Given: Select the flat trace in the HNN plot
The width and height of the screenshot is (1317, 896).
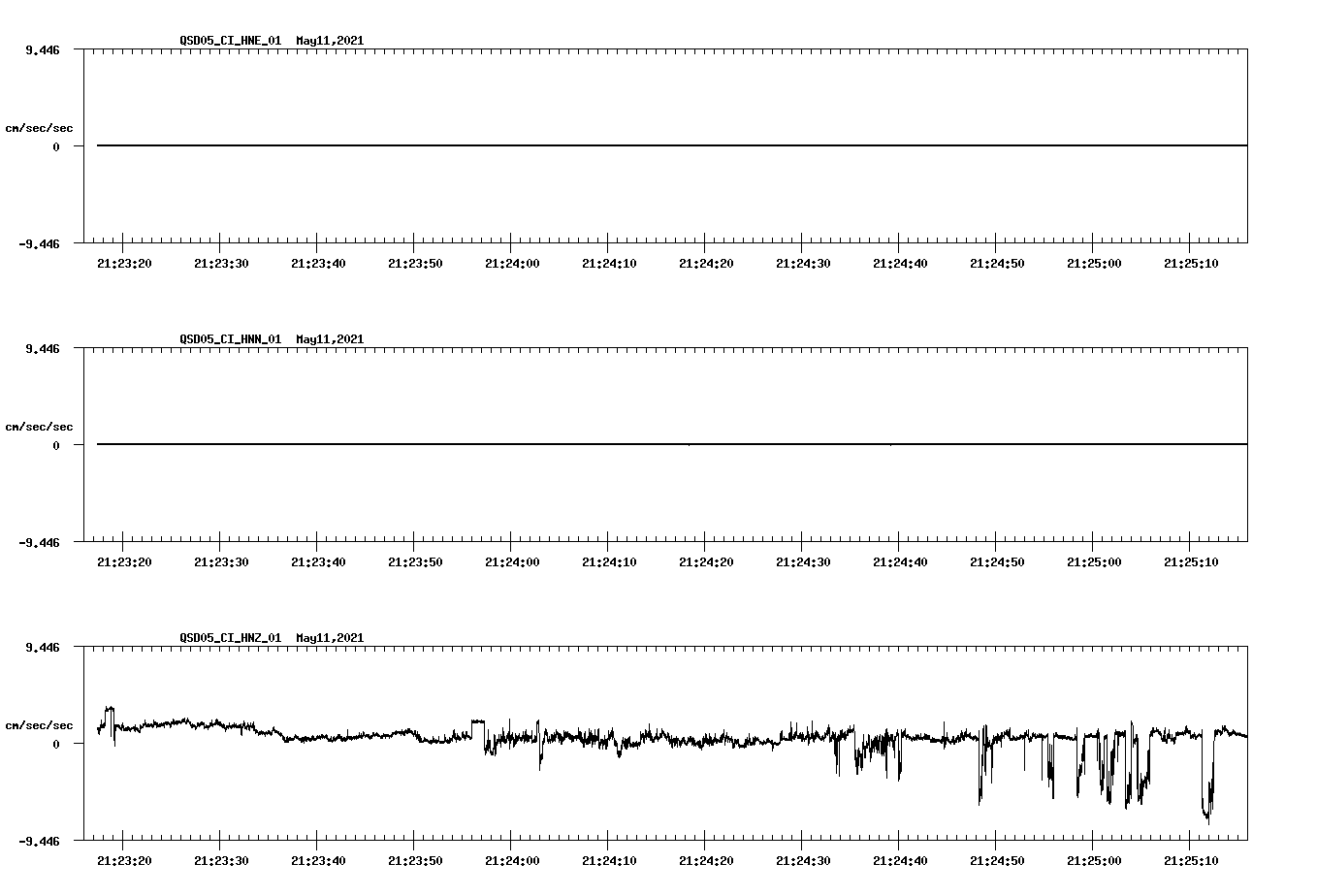Looking at the screenshot, I should click(x=669, y=444).
